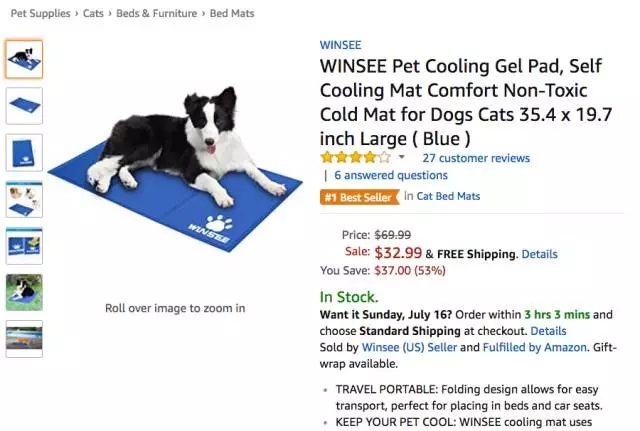Visit the Winsee (US) Seller link

point(409,347)
